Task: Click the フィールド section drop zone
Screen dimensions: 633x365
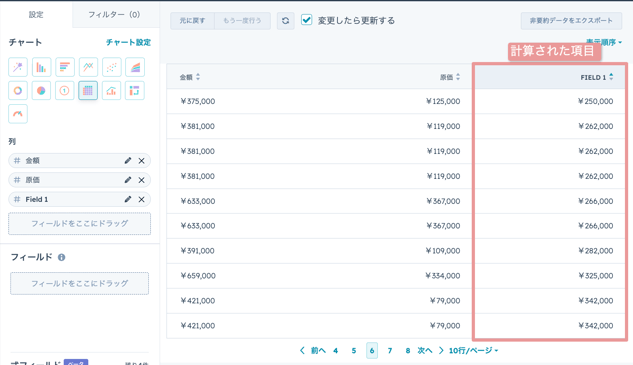Action: (x=80, y=283)
